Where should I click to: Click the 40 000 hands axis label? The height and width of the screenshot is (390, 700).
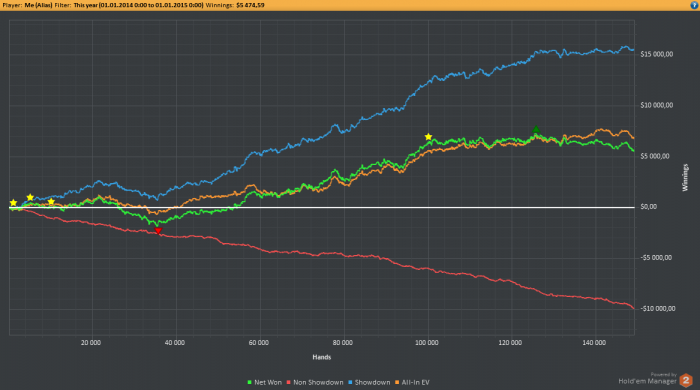(x=175, y=343)
